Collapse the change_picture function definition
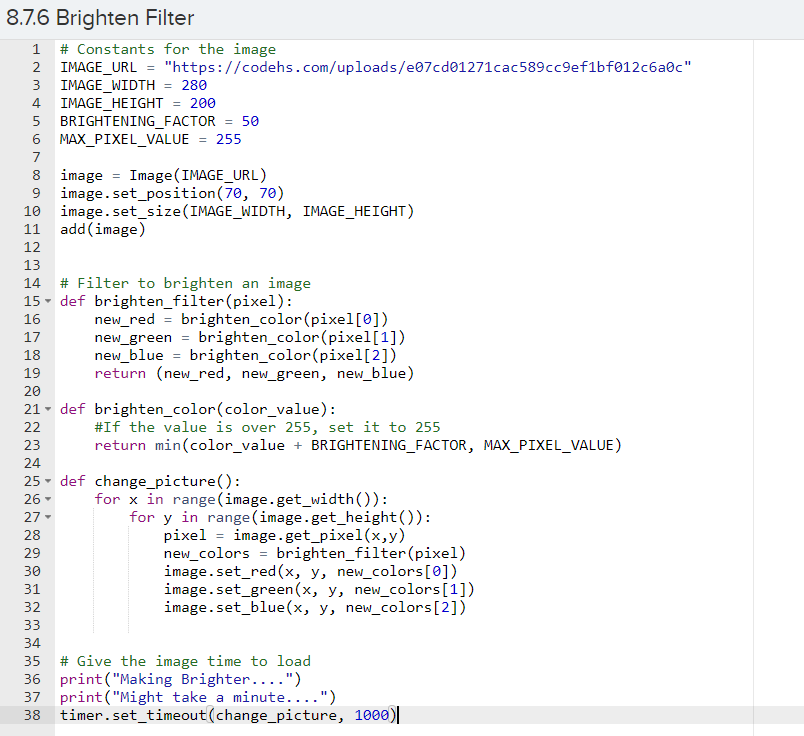Image resolution: width=804 pixels, height=736 pixels. coord(47,481)
